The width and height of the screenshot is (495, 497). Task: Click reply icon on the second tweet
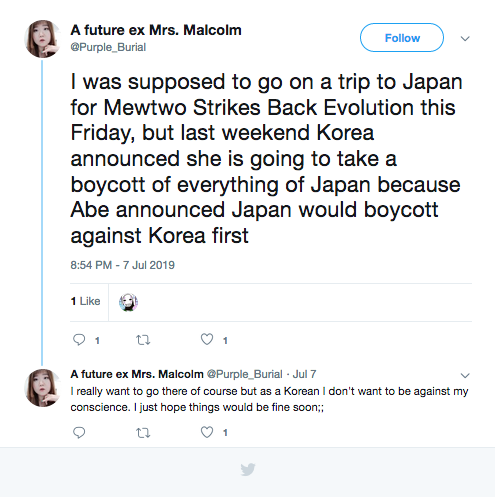pyautogui.click(x=79, y=432)
